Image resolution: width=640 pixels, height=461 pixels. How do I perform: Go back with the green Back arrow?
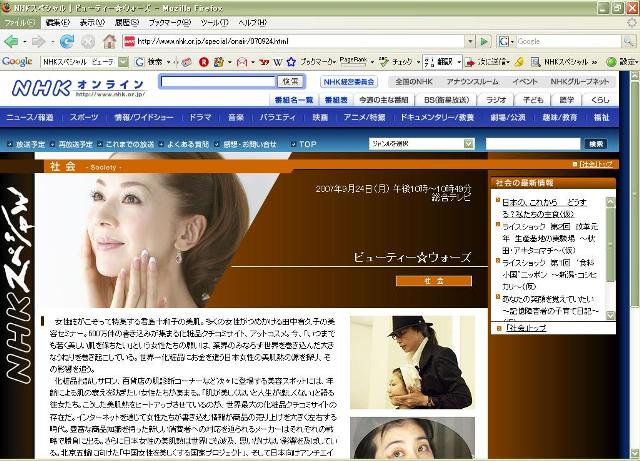[x=11, y=41]
